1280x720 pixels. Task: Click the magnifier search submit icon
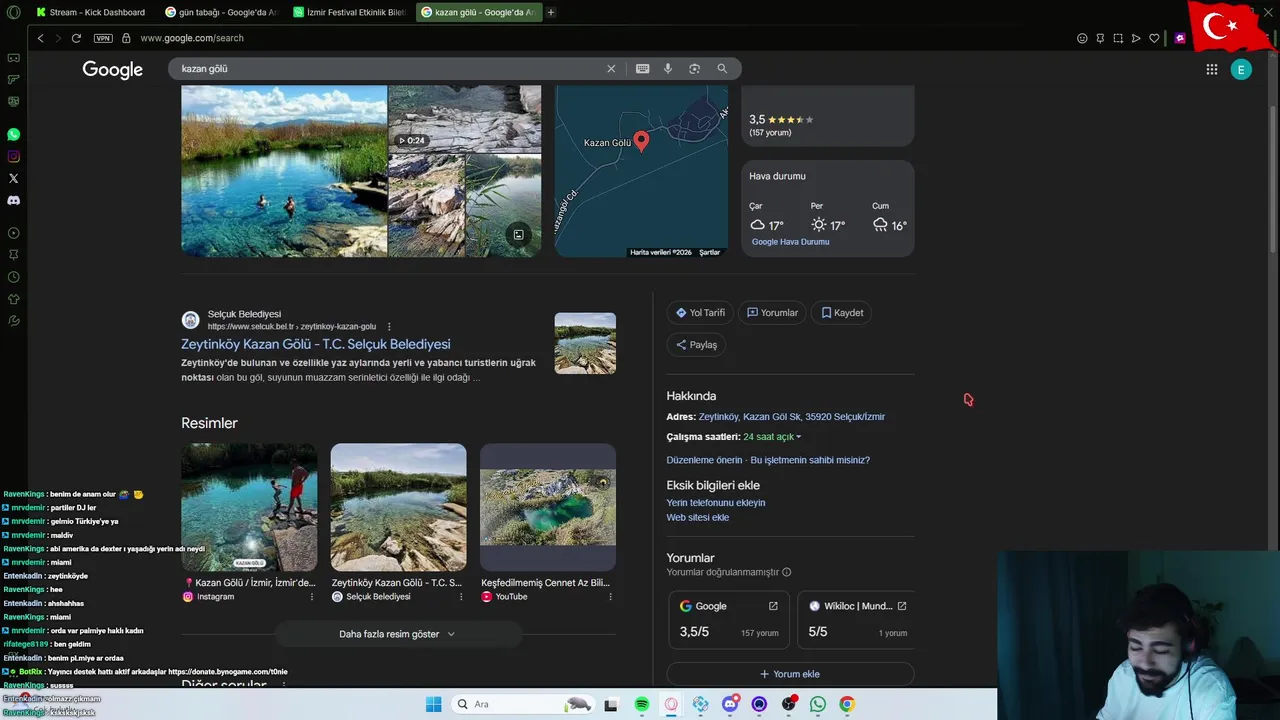(x=722, y=69)
